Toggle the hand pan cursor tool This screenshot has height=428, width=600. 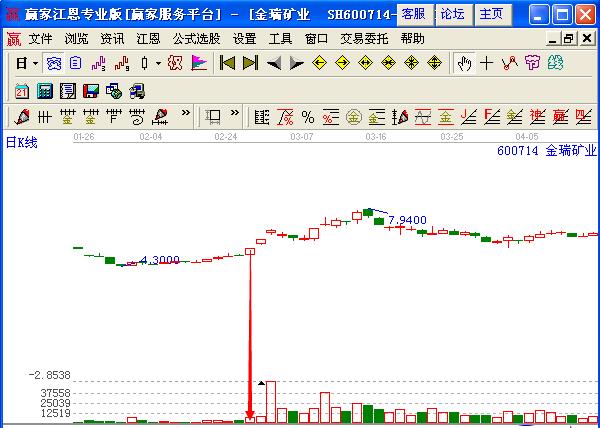click(x=464, y=63)
